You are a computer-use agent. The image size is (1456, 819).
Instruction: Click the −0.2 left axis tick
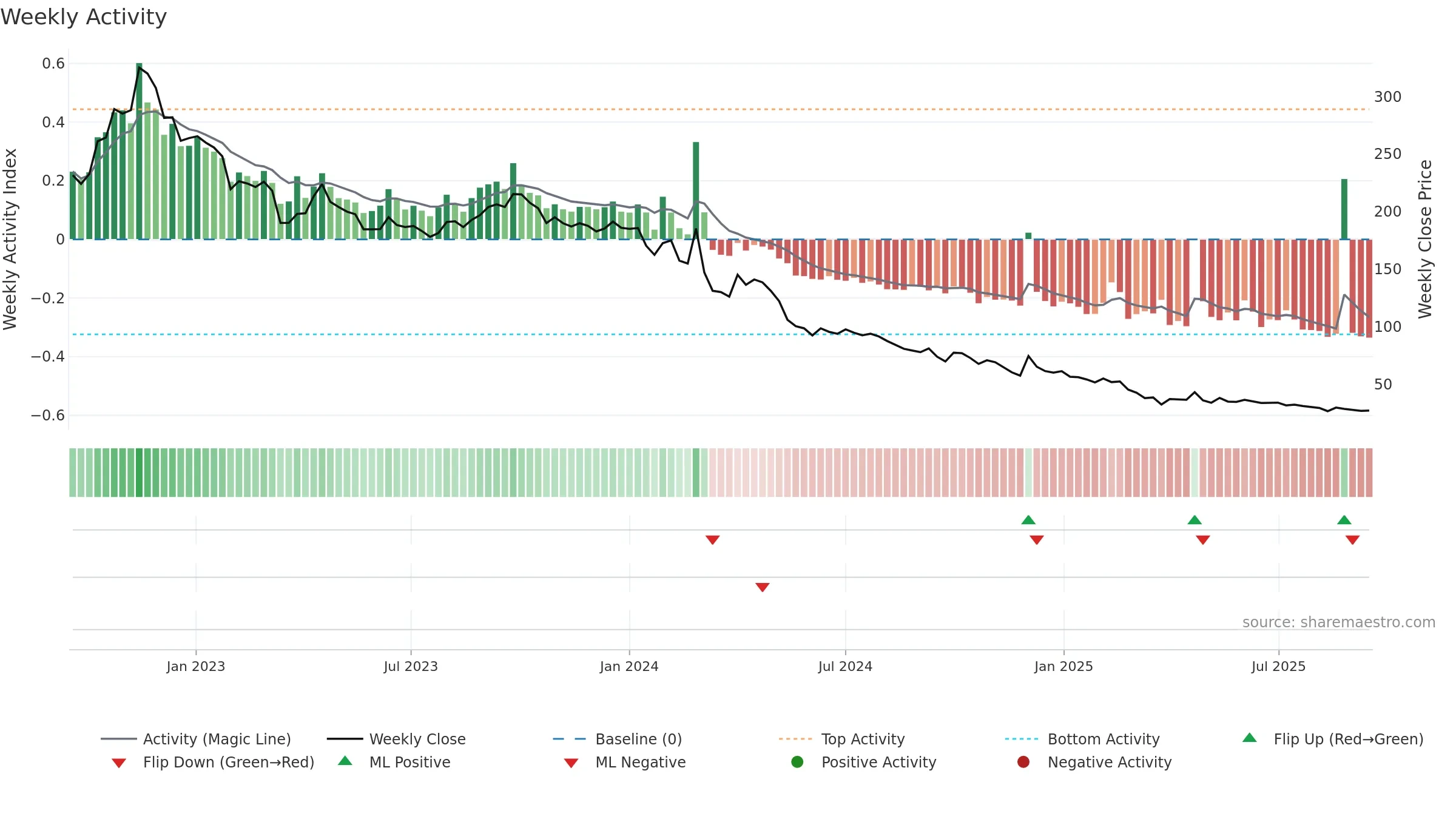click(48, 298)
